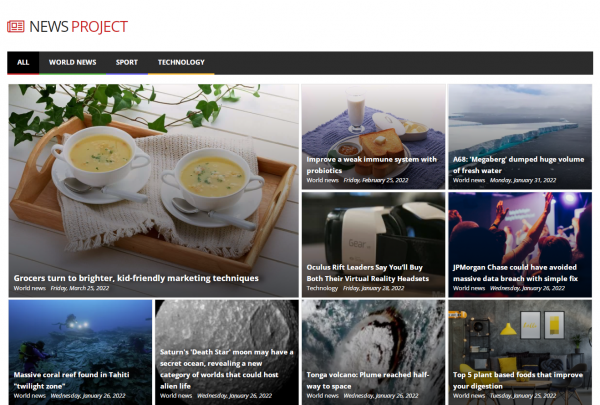Image resolution: width=600 pixels, height=405 pixels.
Task: Open the NEWS PROJECT site title
Action: (78, 27)
